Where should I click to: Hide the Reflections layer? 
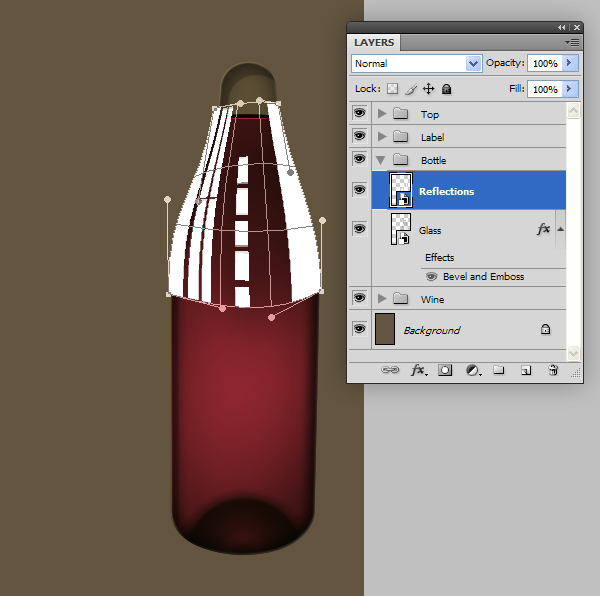click(359, 190)
